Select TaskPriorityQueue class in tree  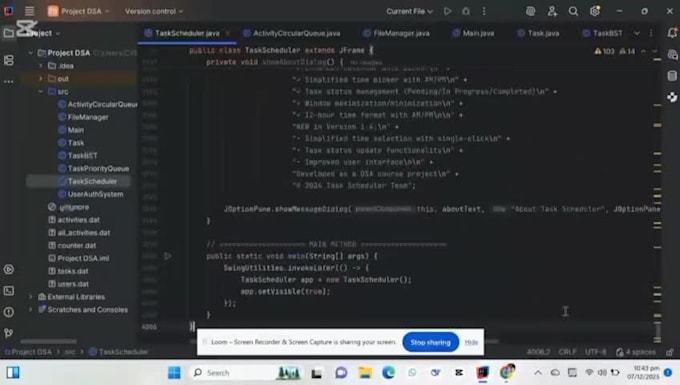[93, 169]
